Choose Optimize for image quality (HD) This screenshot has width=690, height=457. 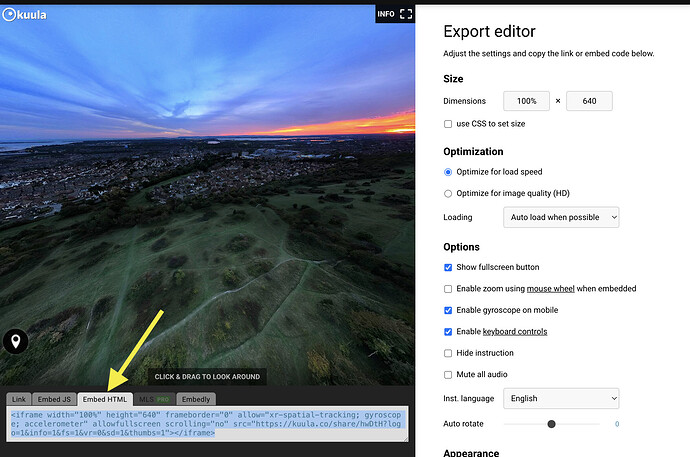click(448, 193)
